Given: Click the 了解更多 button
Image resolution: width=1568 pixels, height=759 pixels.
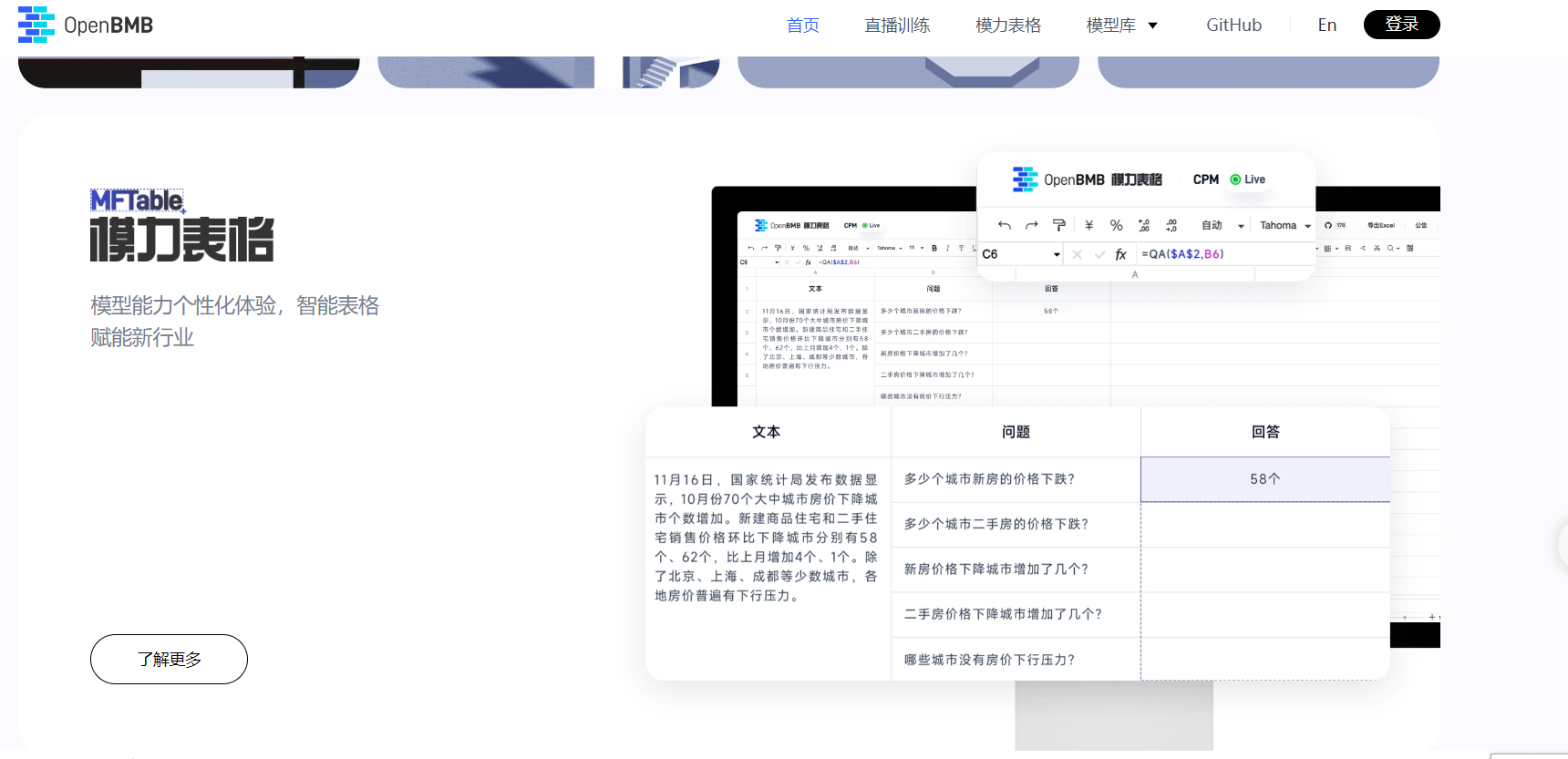Looking at the screenshot, I should 169,659.
